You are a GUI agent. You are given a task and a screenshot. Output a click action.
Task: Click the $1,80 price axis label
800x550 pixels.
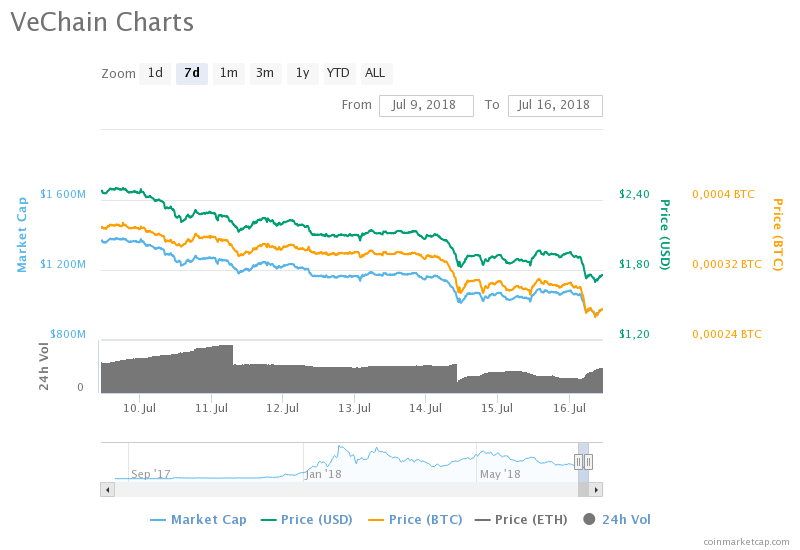pyautogui.click(x=634, y=264)
